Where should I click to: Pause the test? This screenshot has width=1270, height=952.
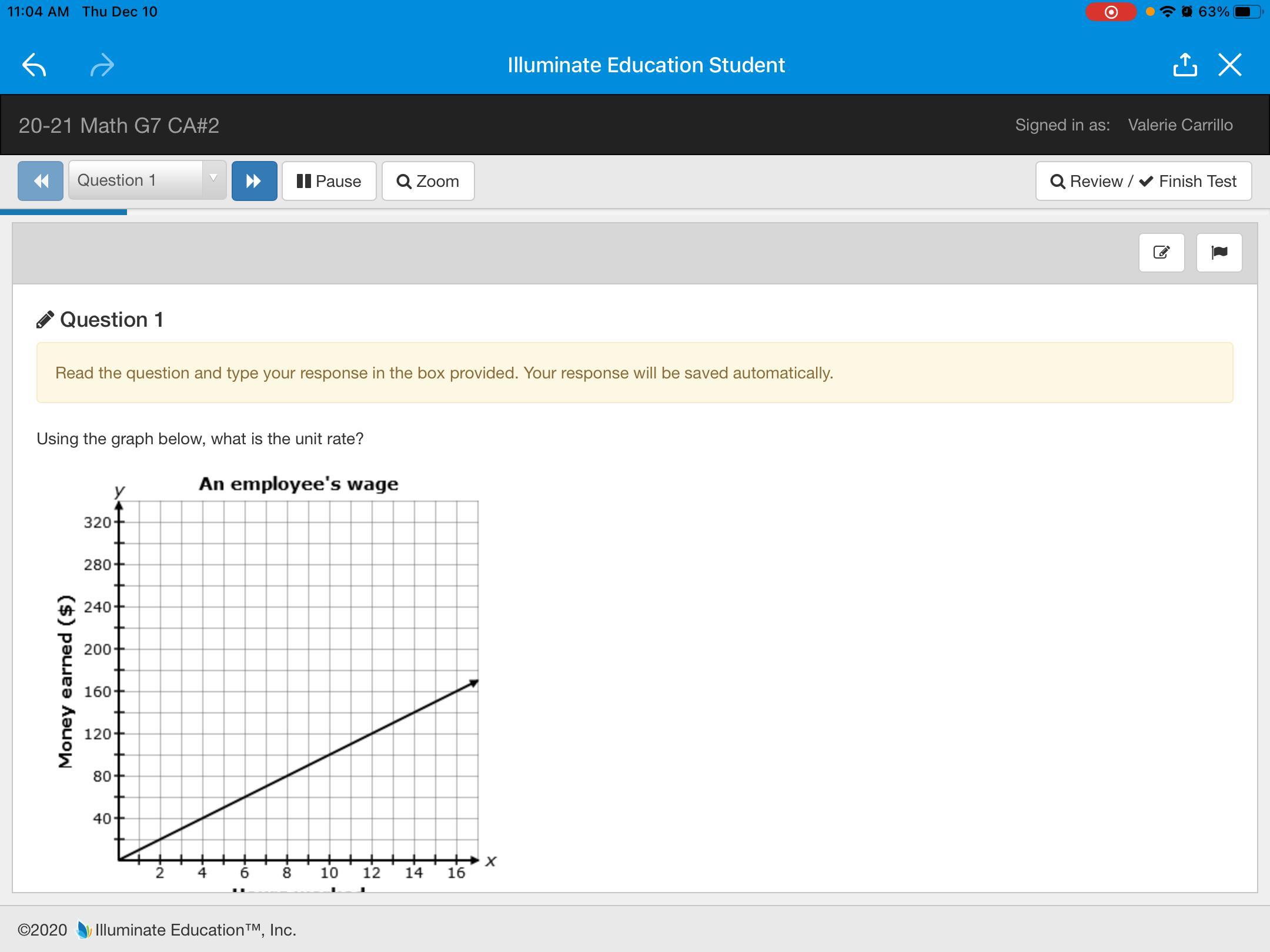coord(329,181)
